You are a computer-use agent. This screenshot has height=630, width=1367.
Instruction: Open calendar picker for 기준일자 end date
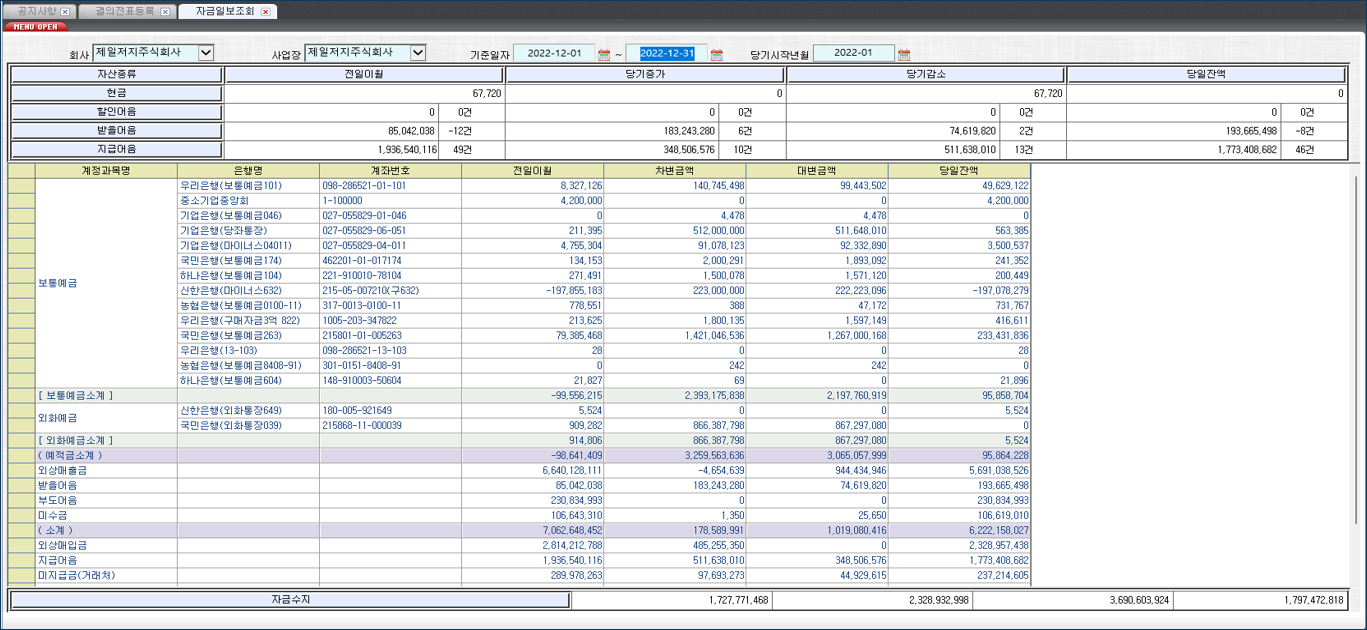pyautogui.click(x=715, y=52)
